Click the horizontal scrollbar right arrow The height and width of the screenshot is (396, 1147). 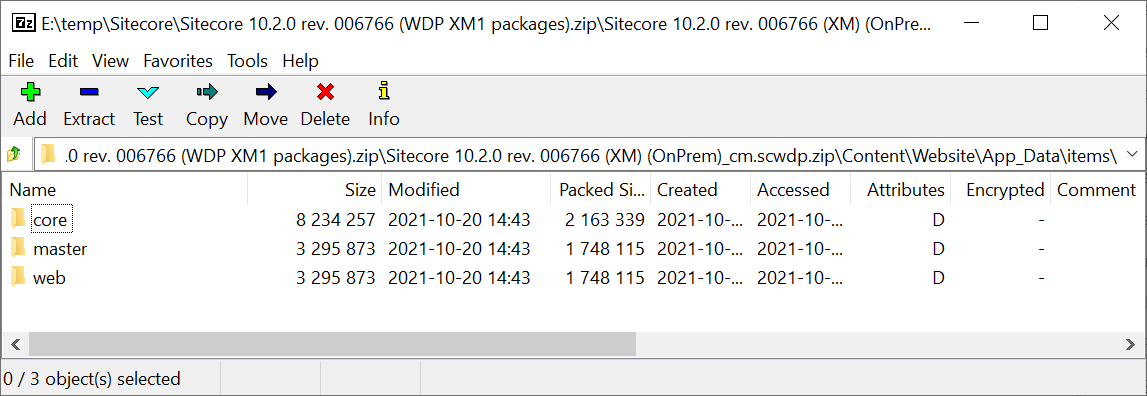[x=1131, y=343]
